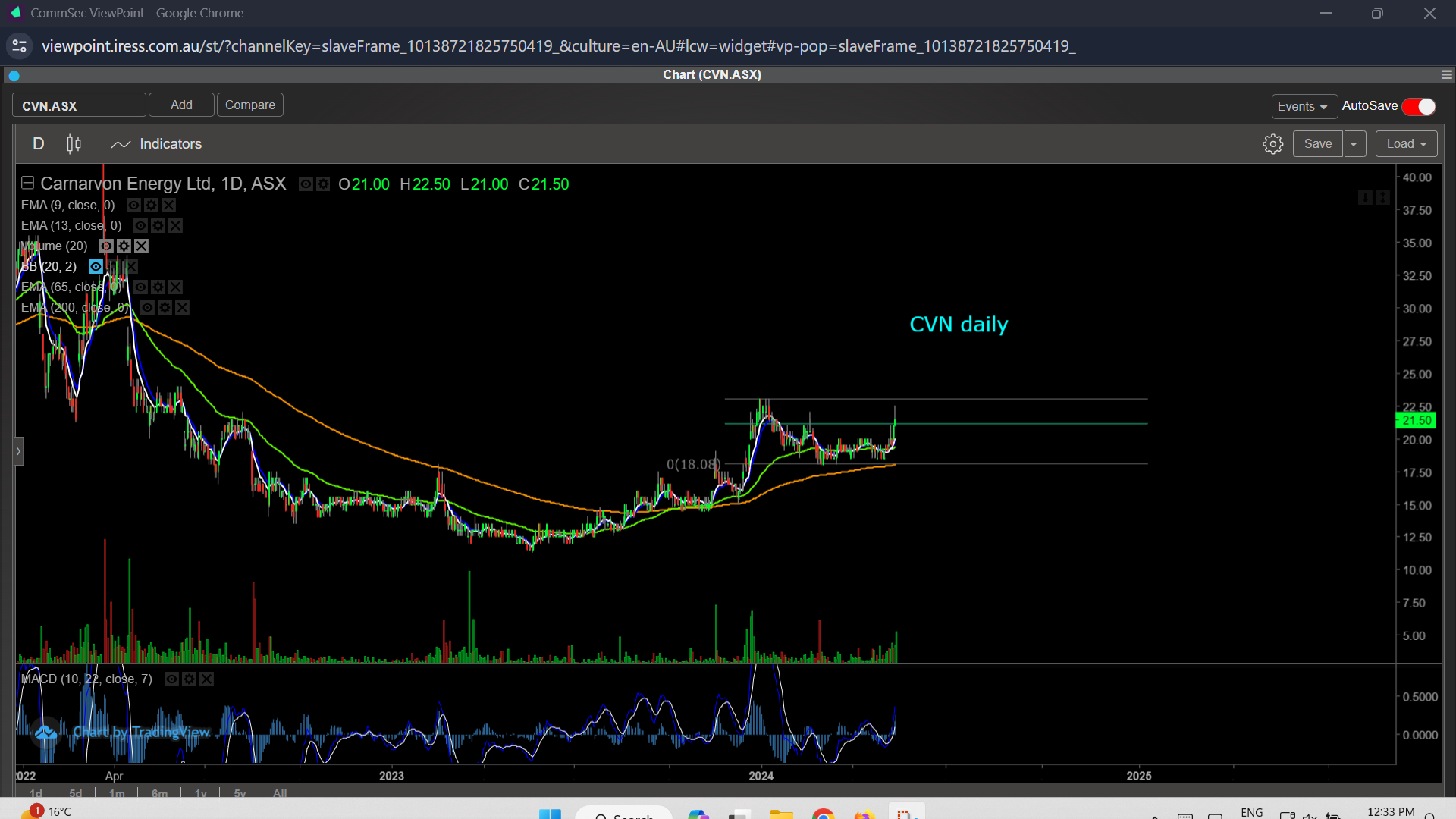
Task: Open chart type candlestick icon
Action: (x=74, y=144)
